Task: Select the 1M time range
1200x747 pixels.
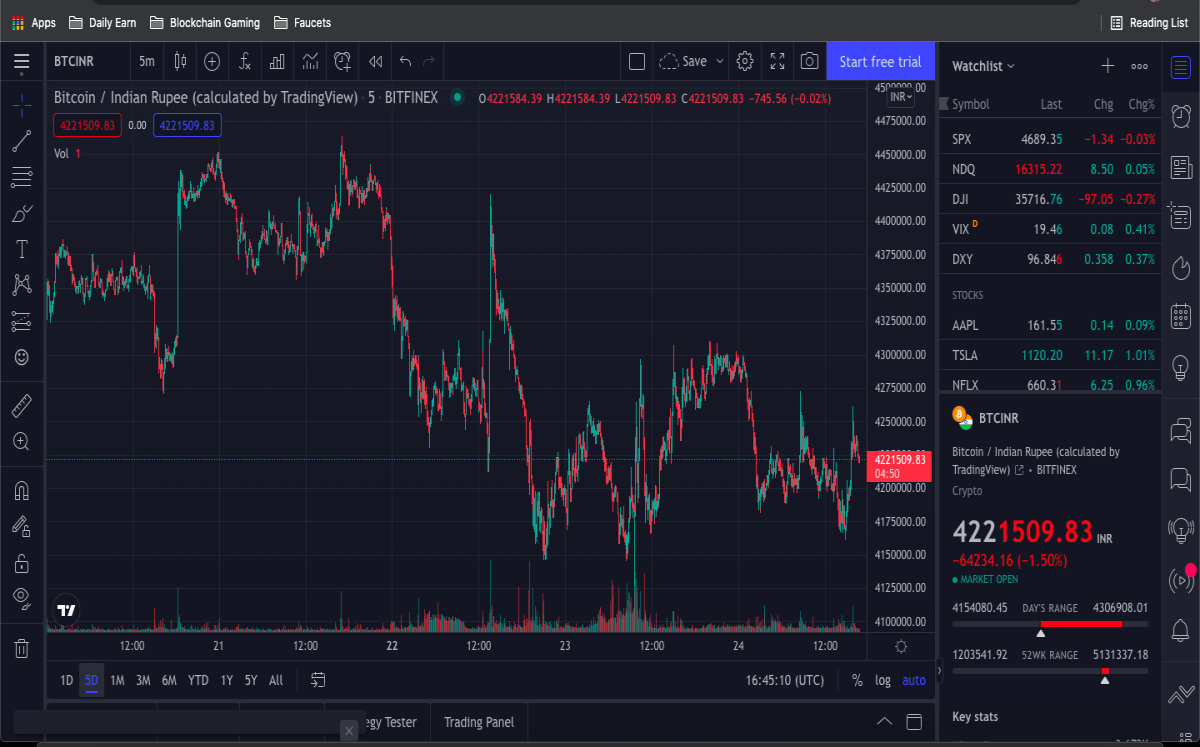Action: click(117, 681)
